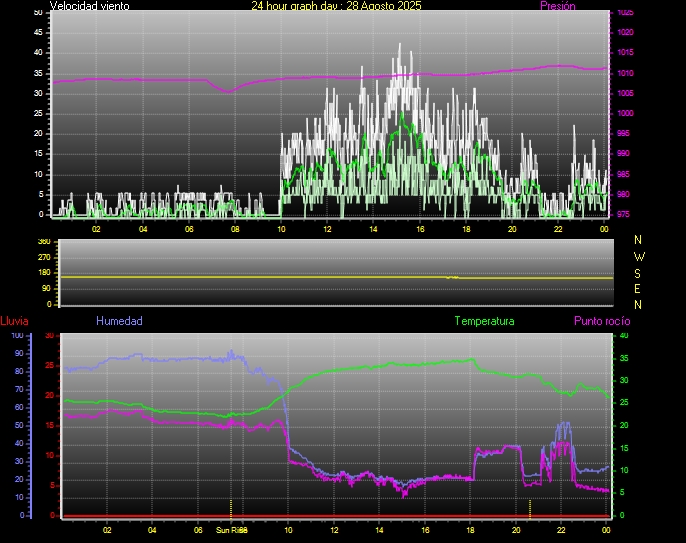This screenshot has height=543, width=686.
Task: Select the magenta 'Presión' label
Action: pos(557,6)
